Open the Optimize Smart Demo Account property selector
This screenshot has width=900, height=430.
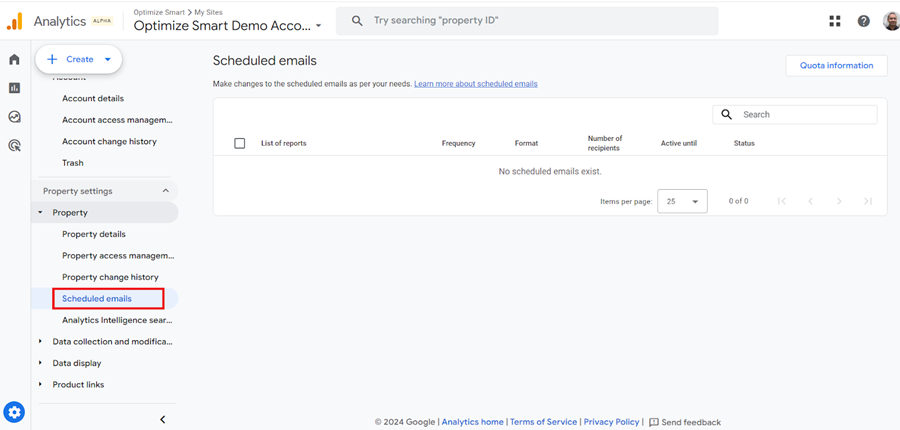[x=228, y=26]
